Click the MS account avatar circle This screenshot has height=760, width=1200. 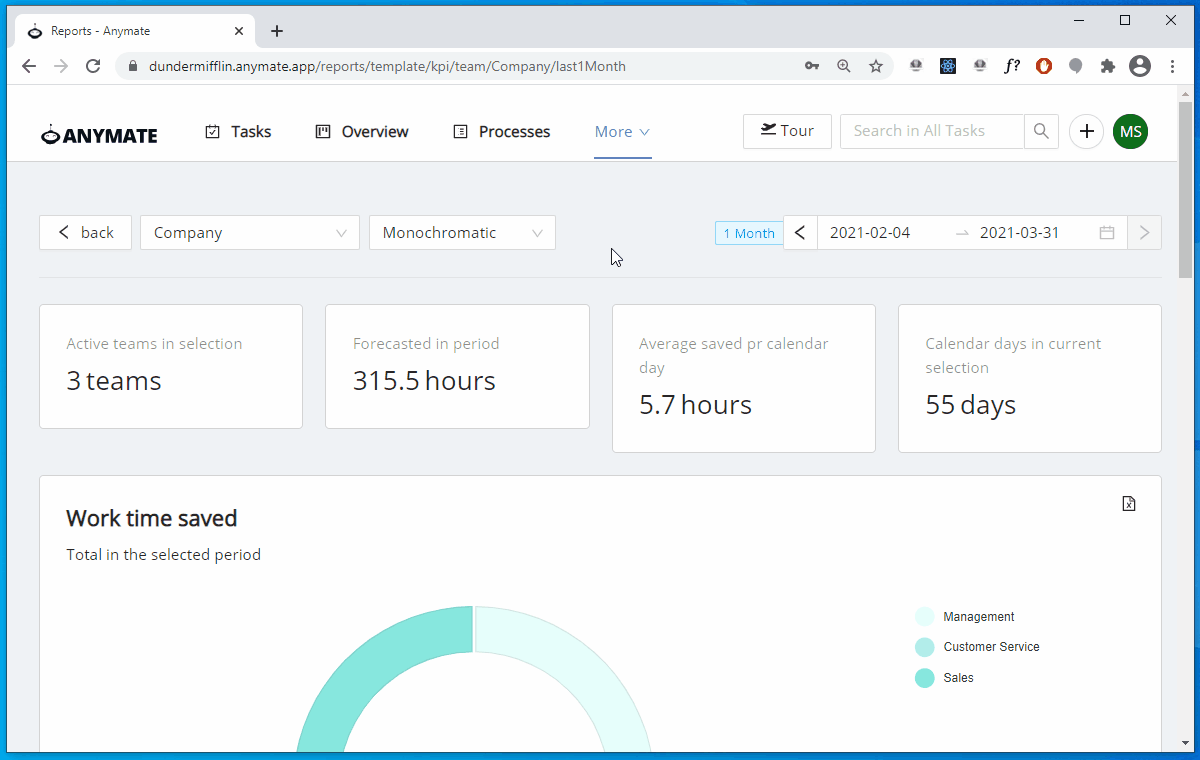tap(1130, 131)
